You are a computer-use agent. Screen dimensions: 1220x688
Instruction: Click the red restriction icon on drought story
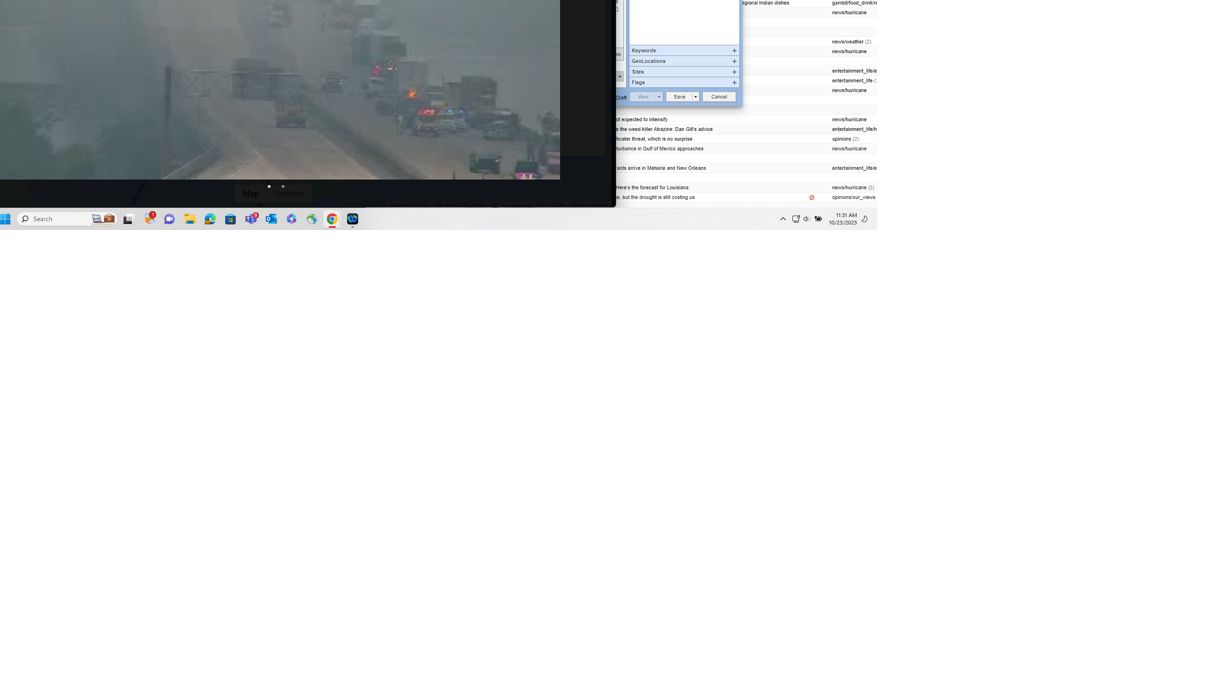pyautogui.click(x=812, y=197)
